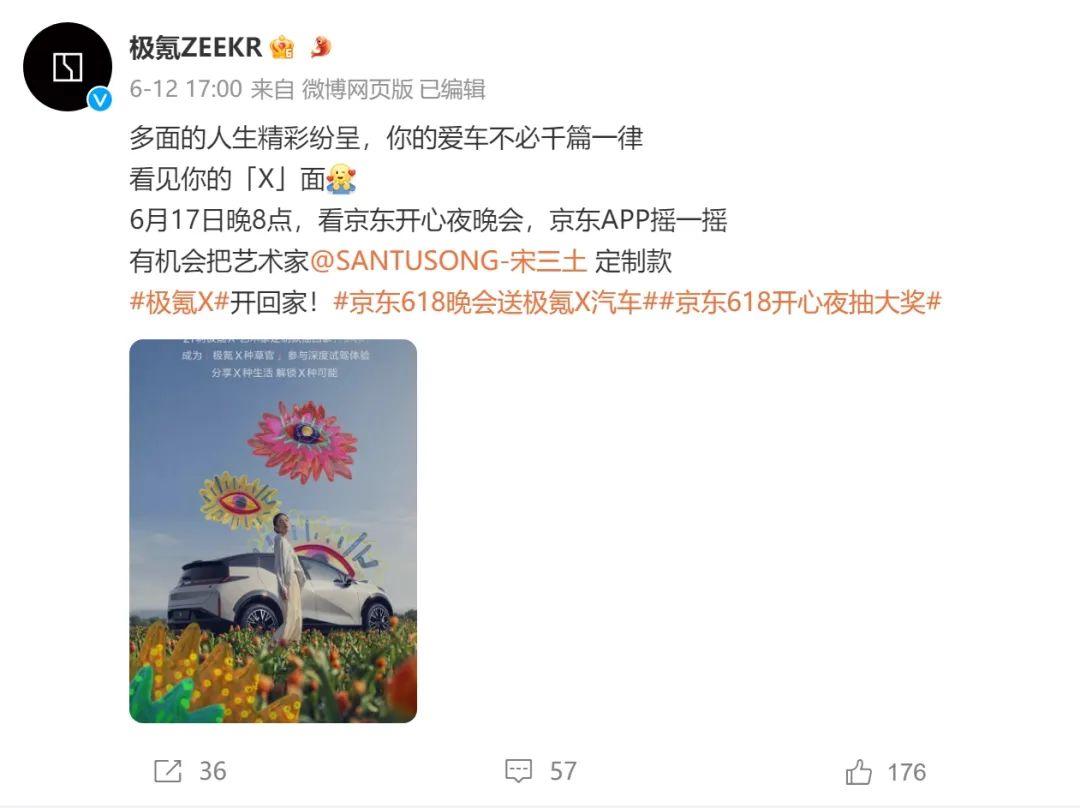
Task: Open @SANTUSONG-宋三土 mention link
Action: [x=448, y=261]
